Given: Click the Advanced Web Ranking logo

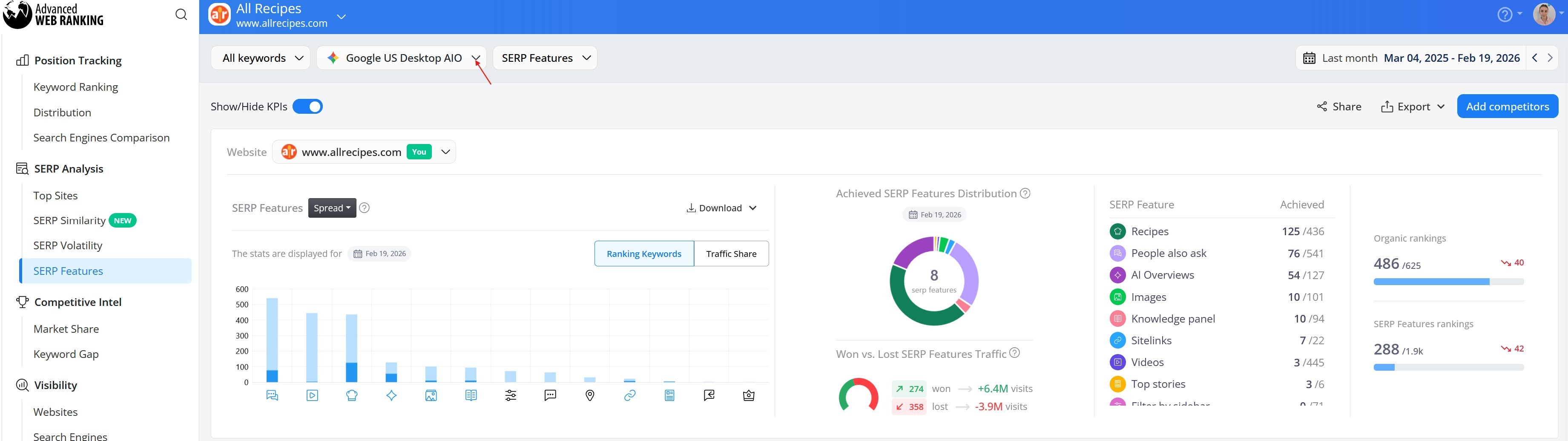Looking at the screenshot, I should pos(53,14).
